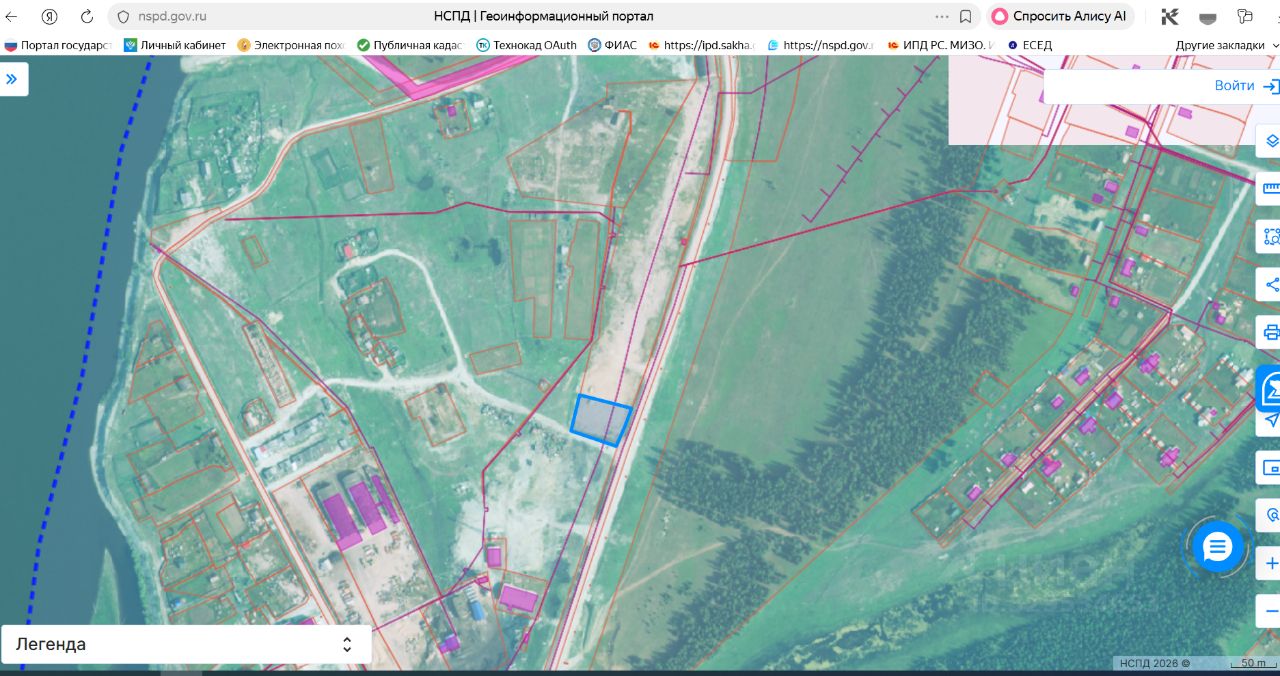The height and width of the screenshot is (676, 1280).
Task: Click the location search pin tool
Action: (1270, 515)
